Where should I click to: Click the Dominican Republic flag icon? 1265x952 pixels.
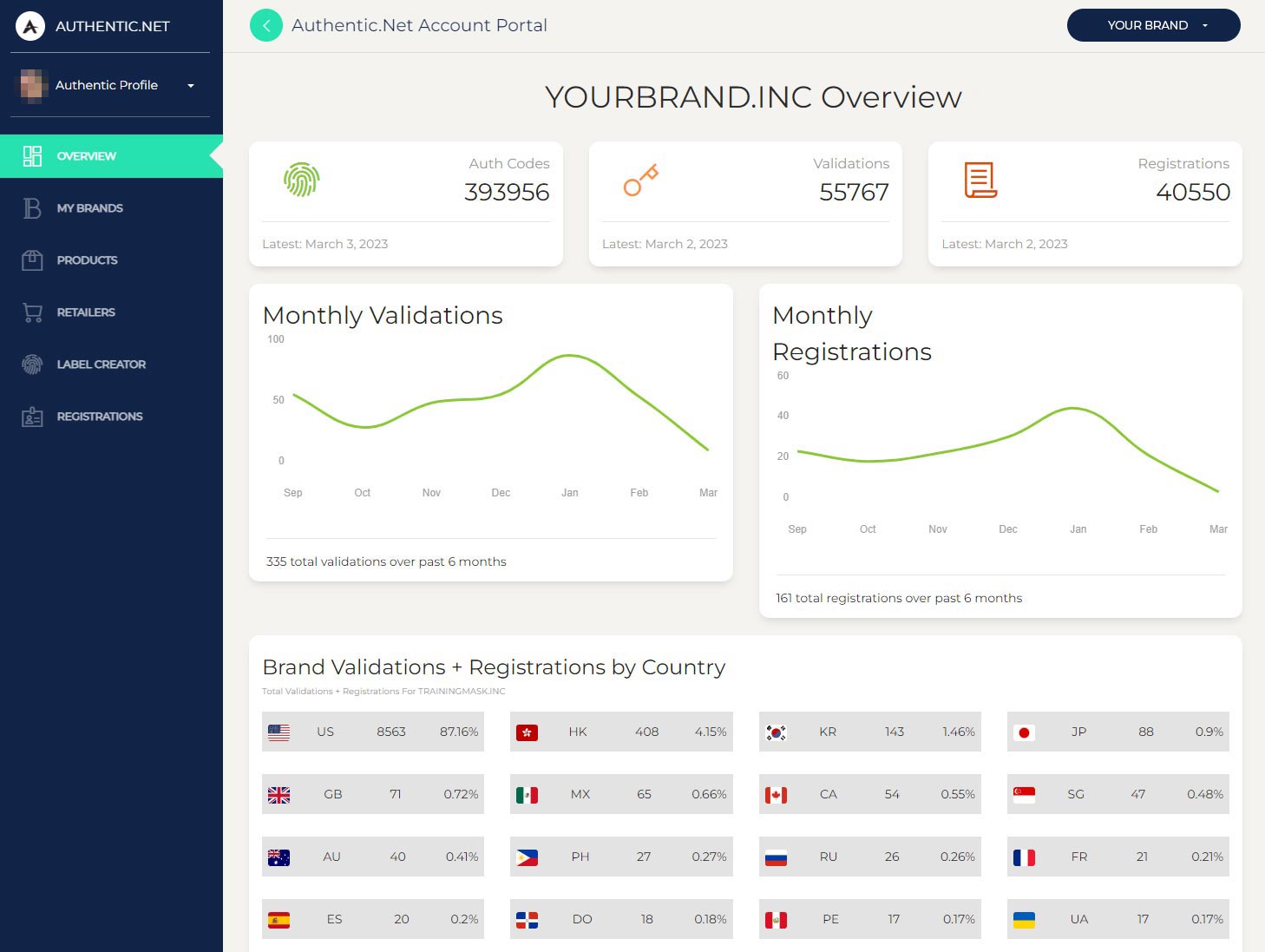[527, 920]
